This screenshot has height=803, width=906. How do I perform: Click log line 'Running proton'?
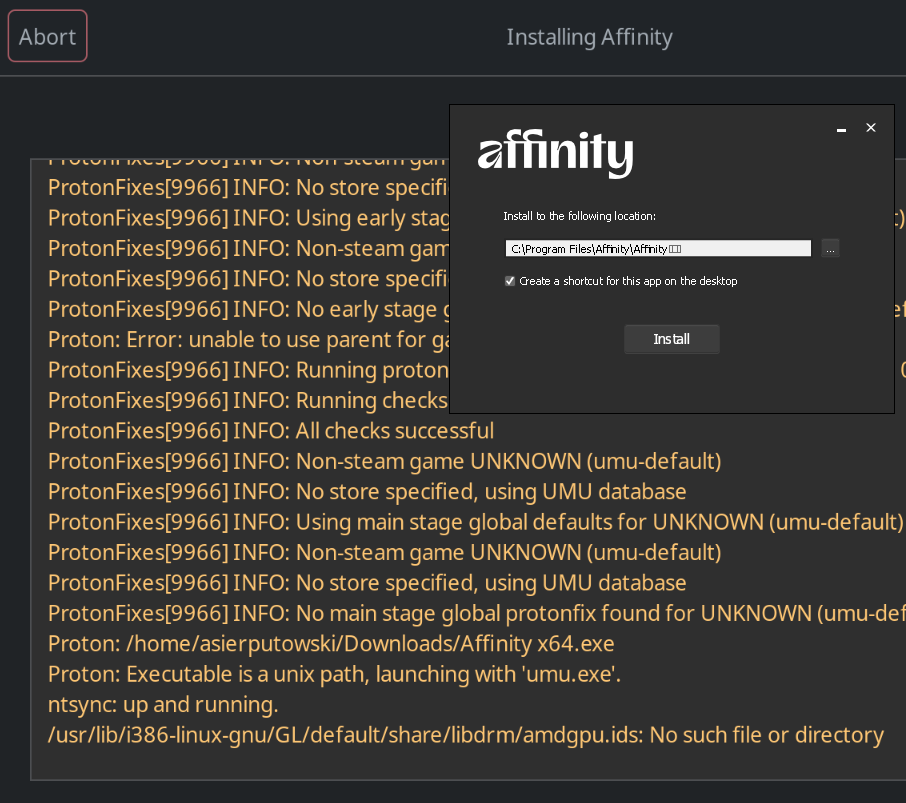(249, 370)
